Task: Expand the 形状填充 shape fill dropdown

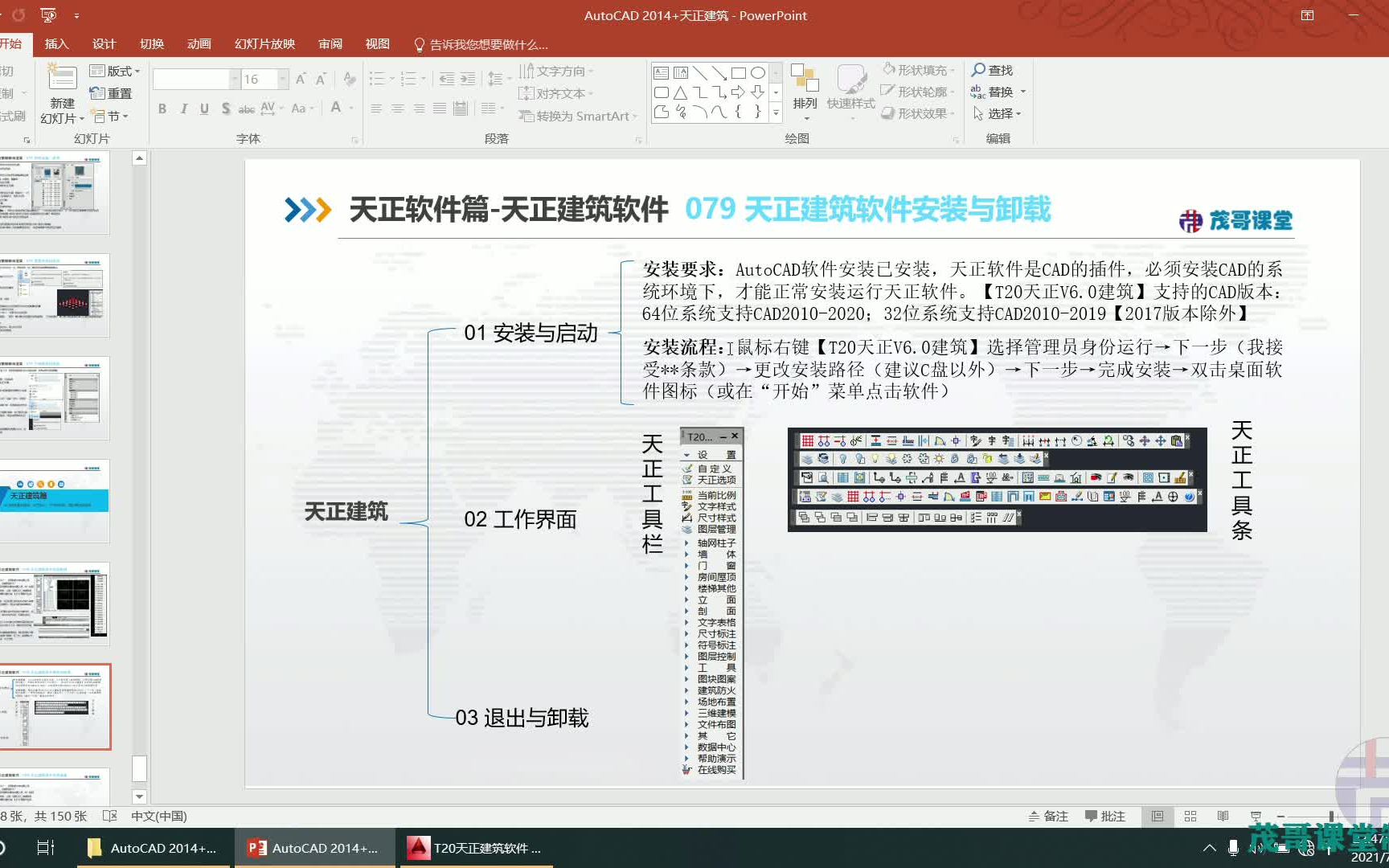Action: point(953,70)
